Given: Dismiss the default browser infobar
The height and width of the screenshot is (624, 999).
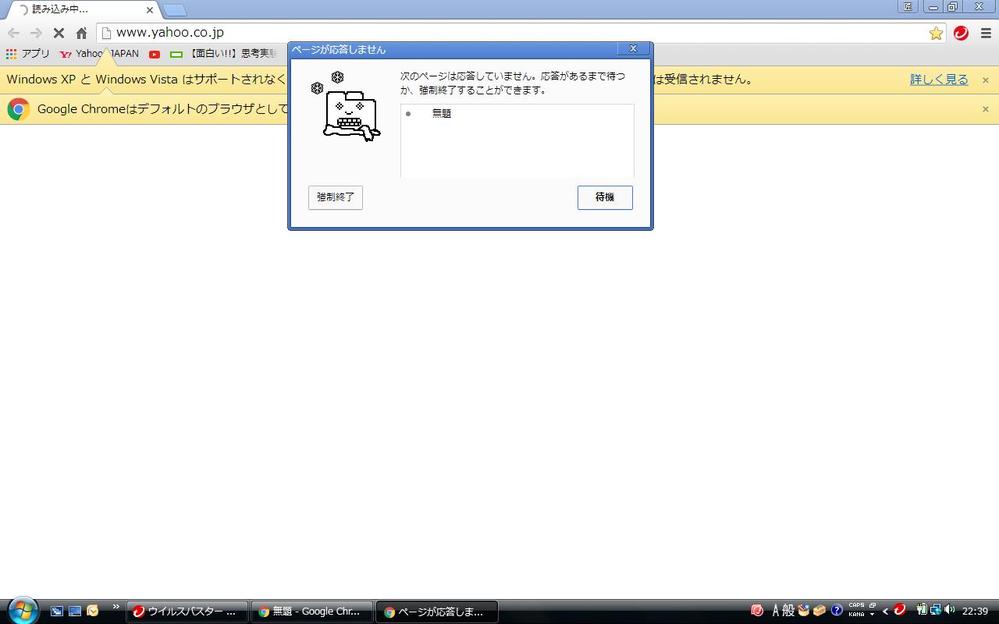Looking at the screenshot, I should coord(985,109).
